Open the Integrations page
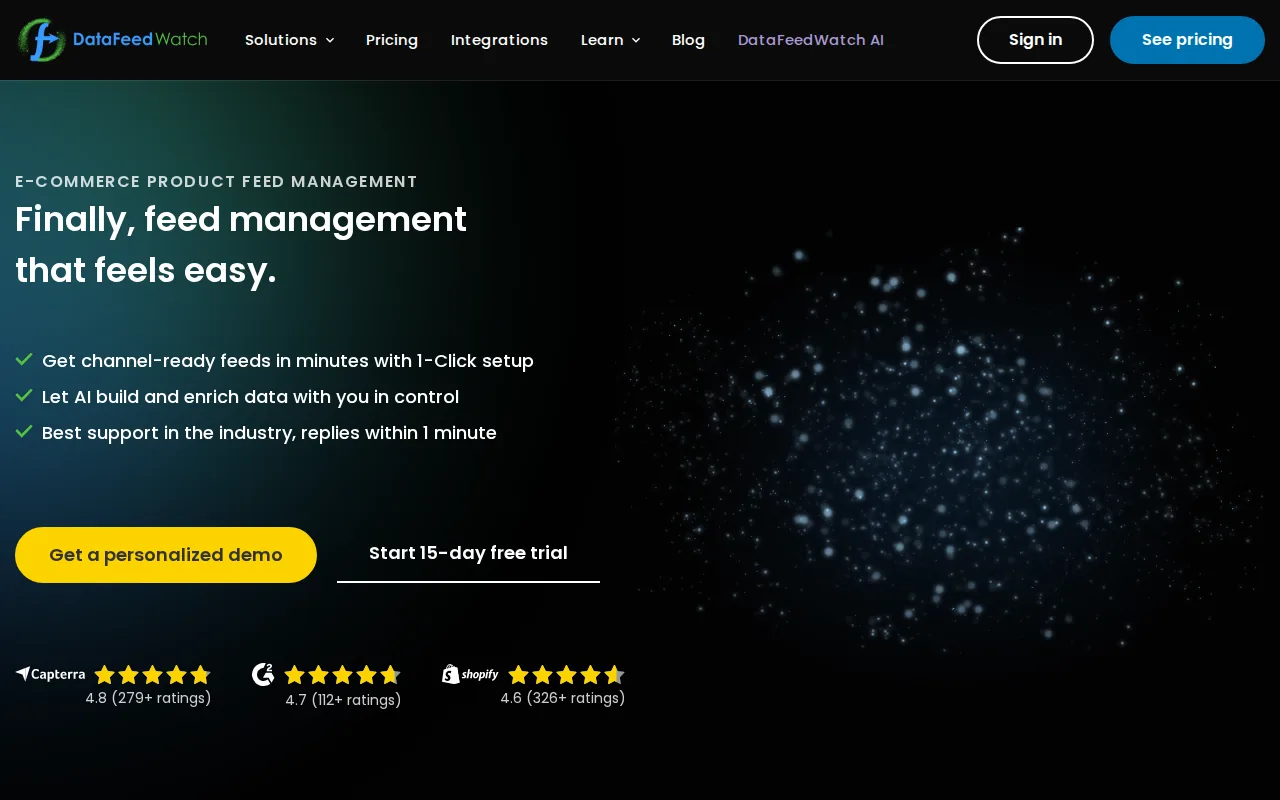Viewport: 1280px width, 800px height. pyautogui.click(x=499, y=40)
